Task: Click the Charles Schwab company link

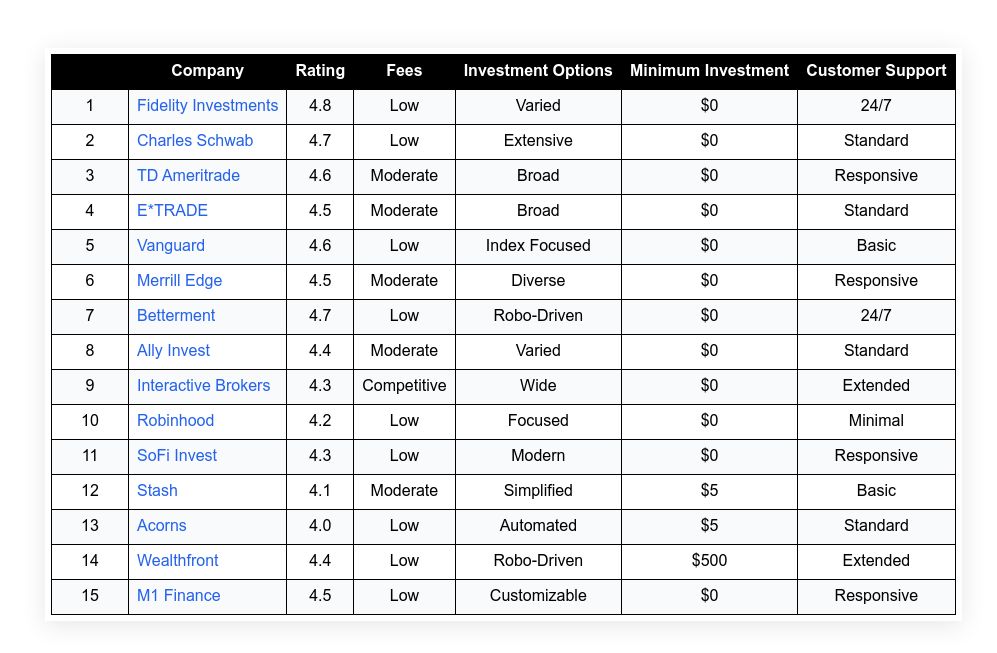Action: pos(195,141)
